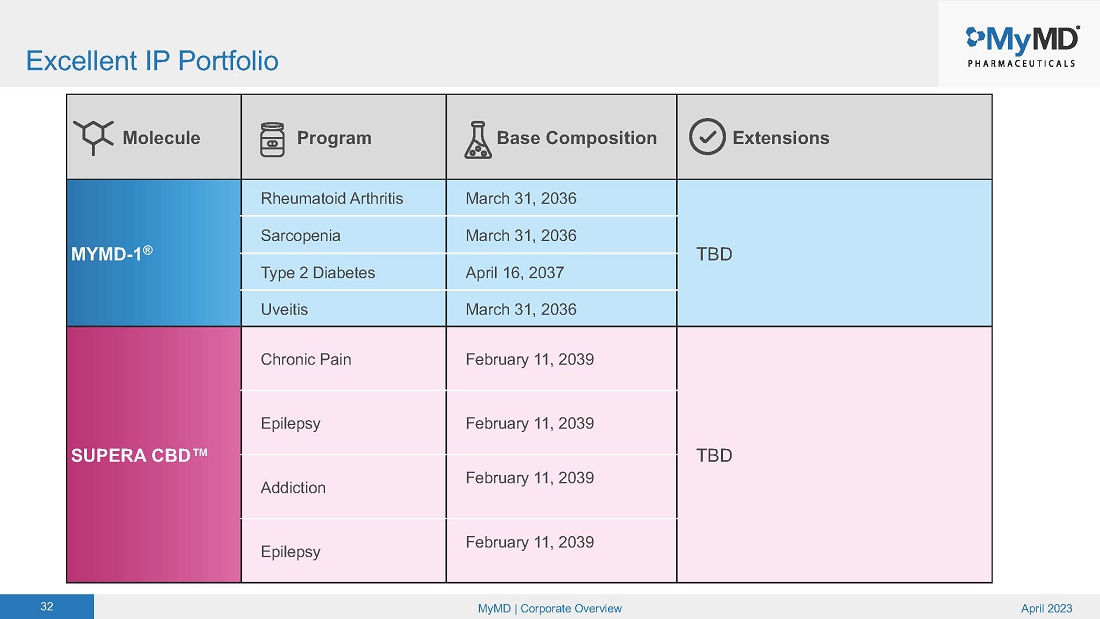Click the flask Base Composition icon
Screen dimensions: 1100x619
pos(478,139)
